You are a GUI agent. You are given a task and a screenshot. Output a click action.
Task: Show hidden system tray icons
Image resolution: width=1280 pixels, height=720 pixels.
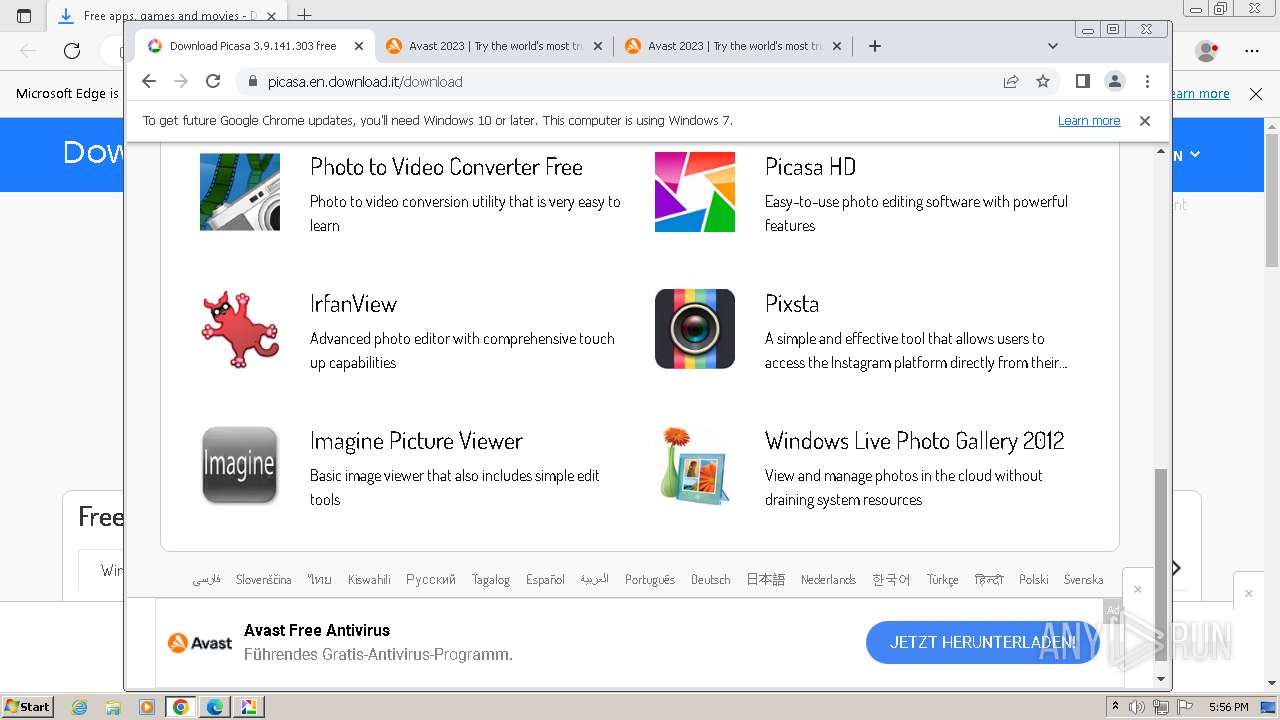coord(1116,706)
